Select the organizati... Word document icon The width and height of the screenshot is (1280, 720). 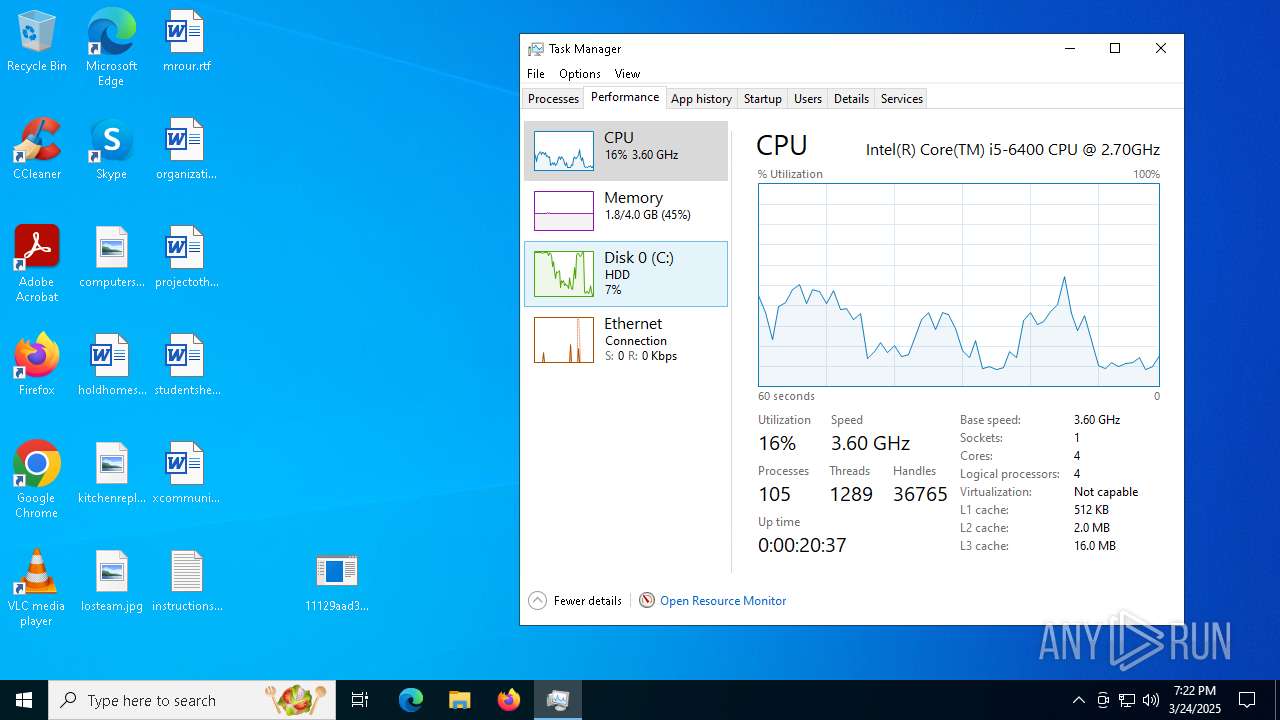(x=186, y=150)
